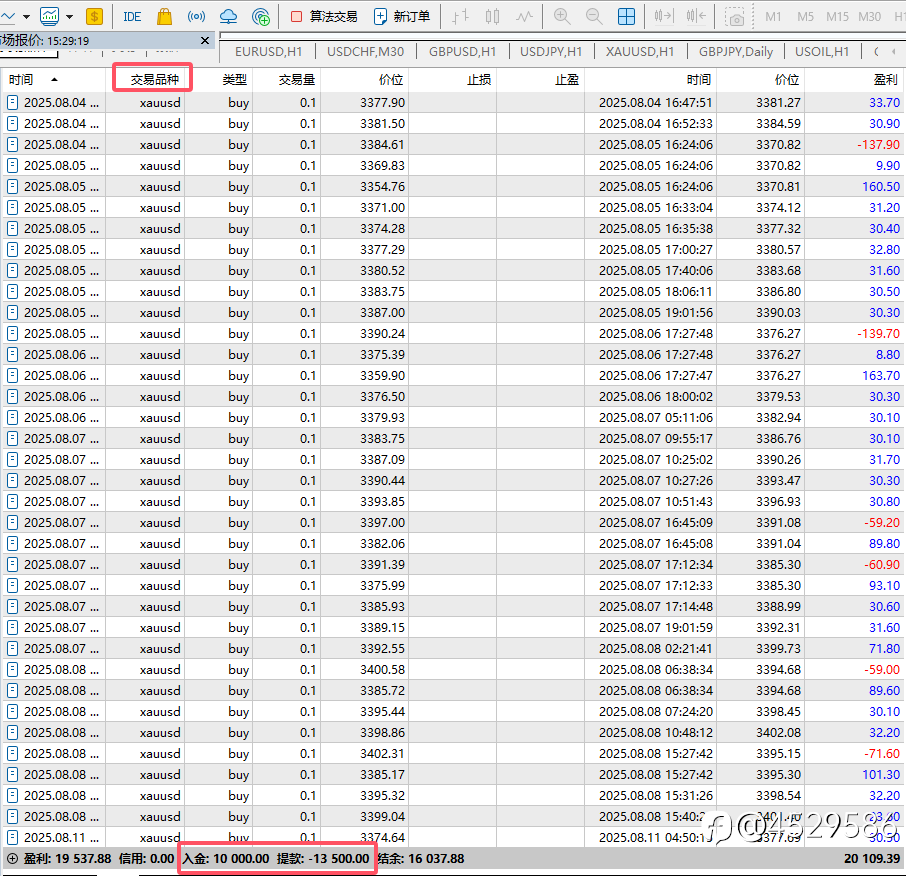
Task: Zoom in on the chart
Action: (562, 16)
